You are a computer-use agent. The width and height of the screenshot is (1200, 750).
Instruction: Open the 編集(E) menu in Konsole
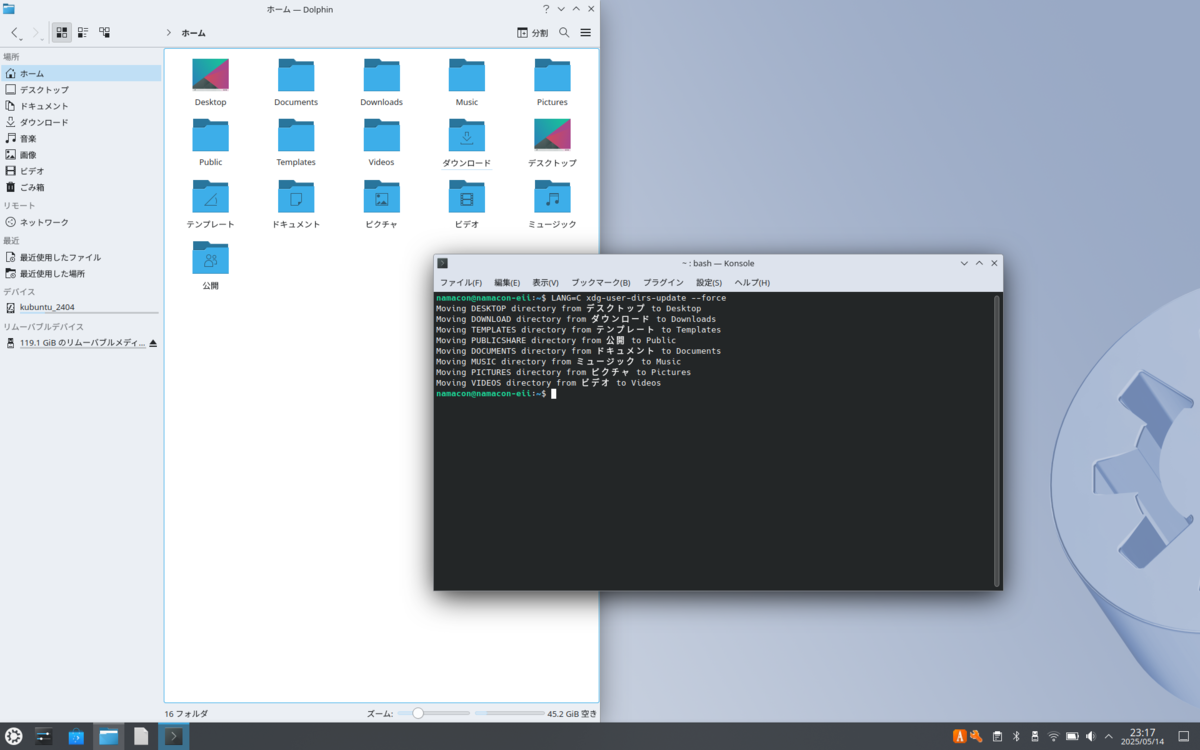coord(507,283)
